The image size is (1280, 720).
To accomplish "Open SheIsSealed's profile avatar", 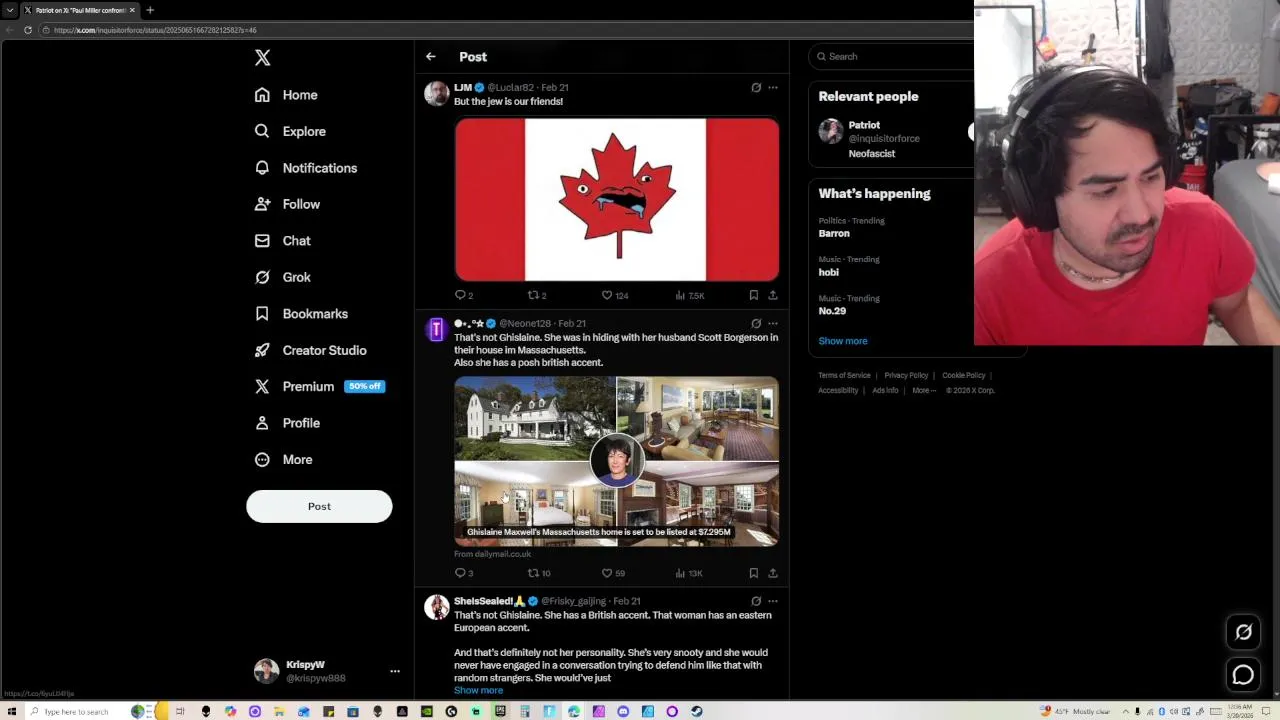I will pyautogui.click(x=437, y=607).
